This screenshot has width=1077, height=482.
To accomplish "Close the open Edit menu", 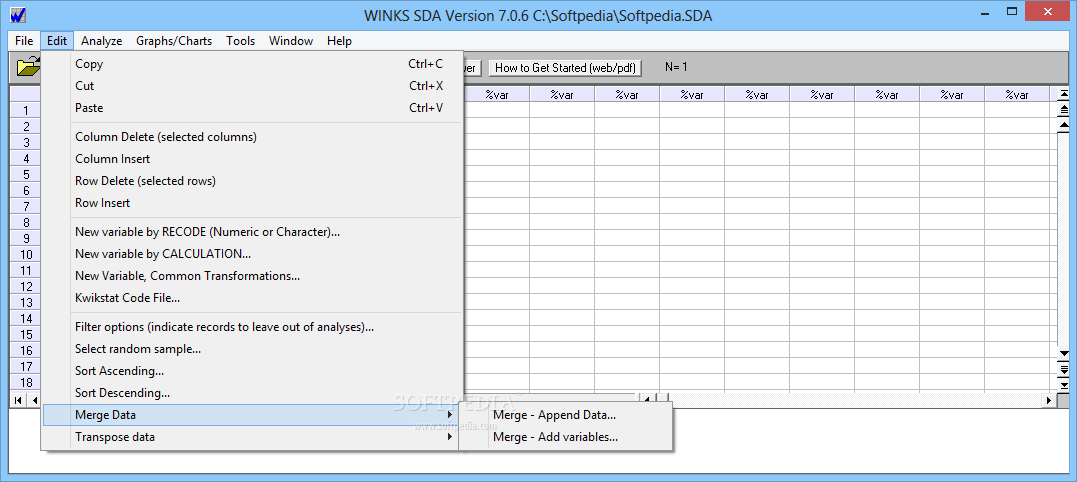I will tap(57, 41).
